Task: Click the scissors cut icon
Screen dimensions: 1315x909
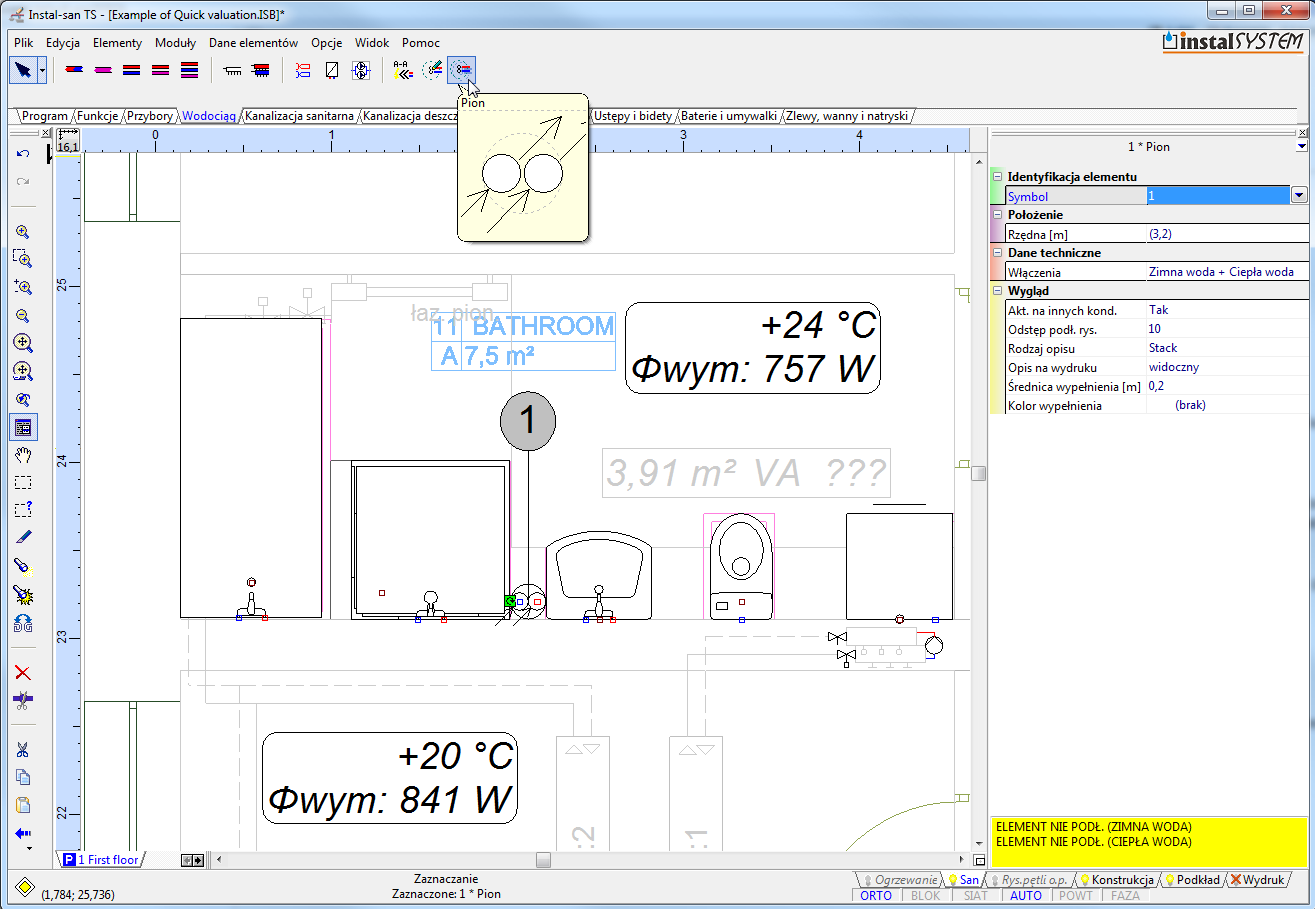Action: tap(23, 750)
